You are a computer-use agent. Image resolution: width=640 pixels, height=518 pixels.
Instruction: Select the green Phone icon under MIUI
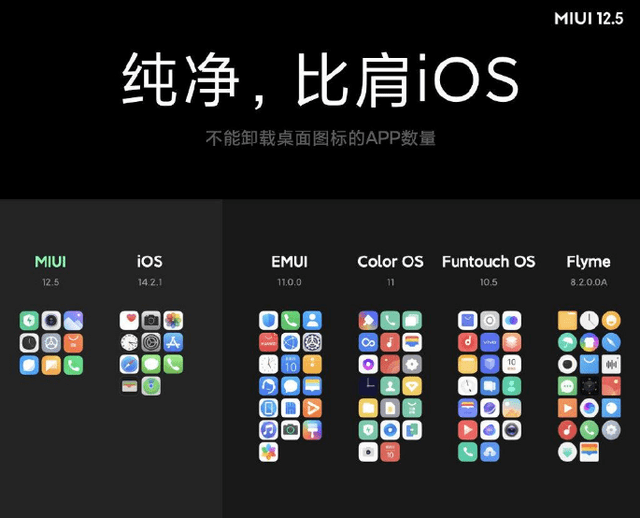pyautogui.click(x=73, y=365)
